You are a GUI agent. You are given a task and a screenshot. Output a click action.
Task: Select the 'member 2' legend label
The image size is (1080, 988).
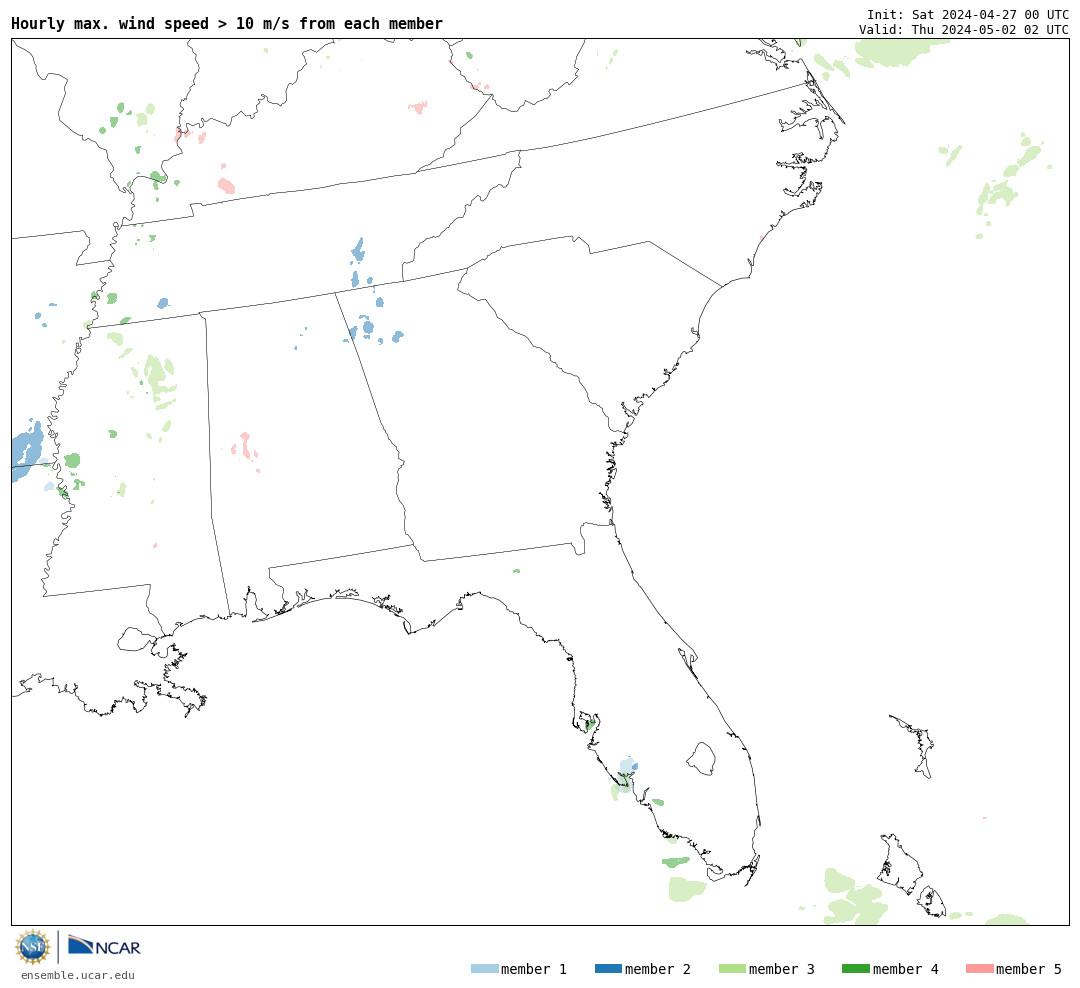(x=658, y=969)
